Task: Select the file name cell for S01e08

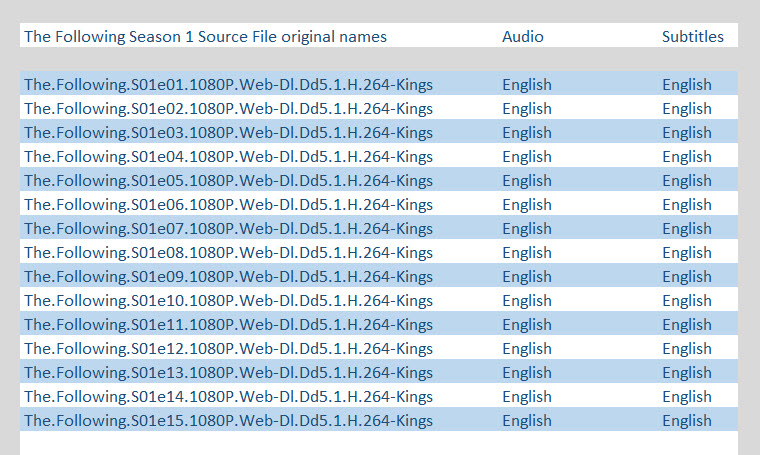Action: pyautogui.click(x=228, y=252)
